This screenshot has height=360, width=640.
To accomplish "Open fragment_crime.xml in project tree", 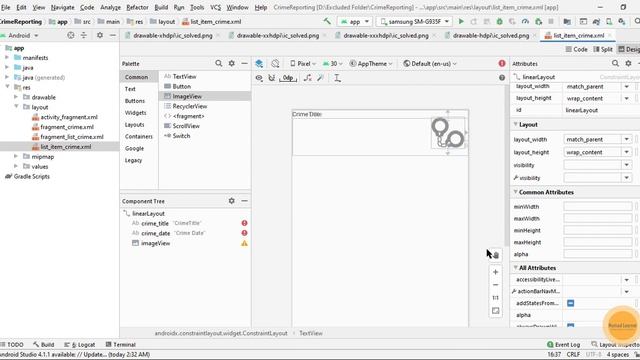I will pos(67,127).
